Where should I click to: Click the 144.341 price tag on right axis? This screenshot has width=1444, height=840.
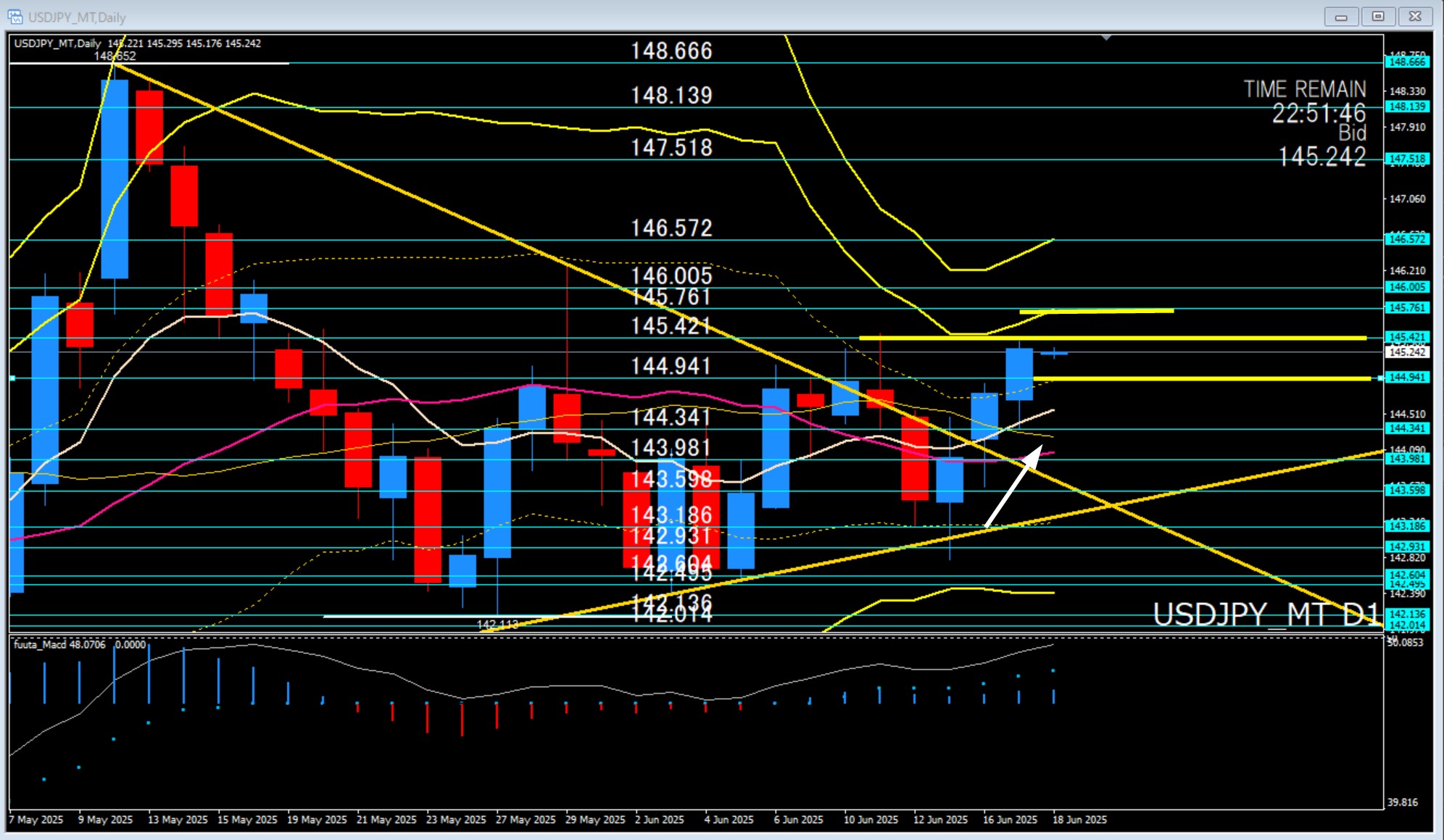[x=1407, y=428]
